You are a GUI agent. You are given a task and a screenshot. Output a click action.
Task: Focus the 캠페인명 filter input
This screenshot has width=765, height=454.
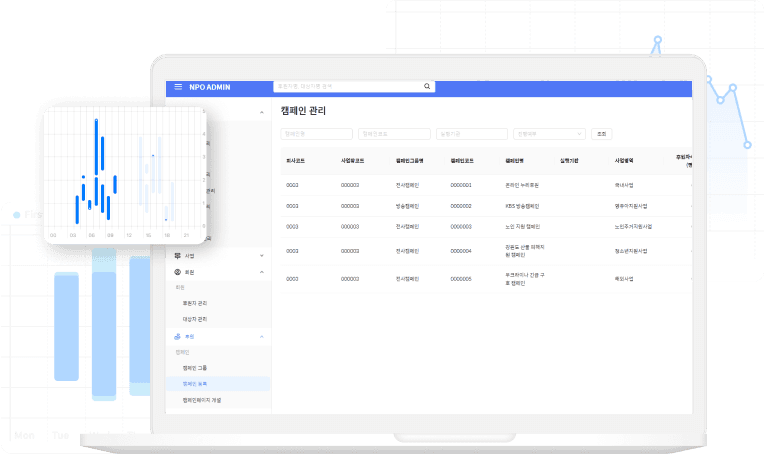click(x=317, y=134)
